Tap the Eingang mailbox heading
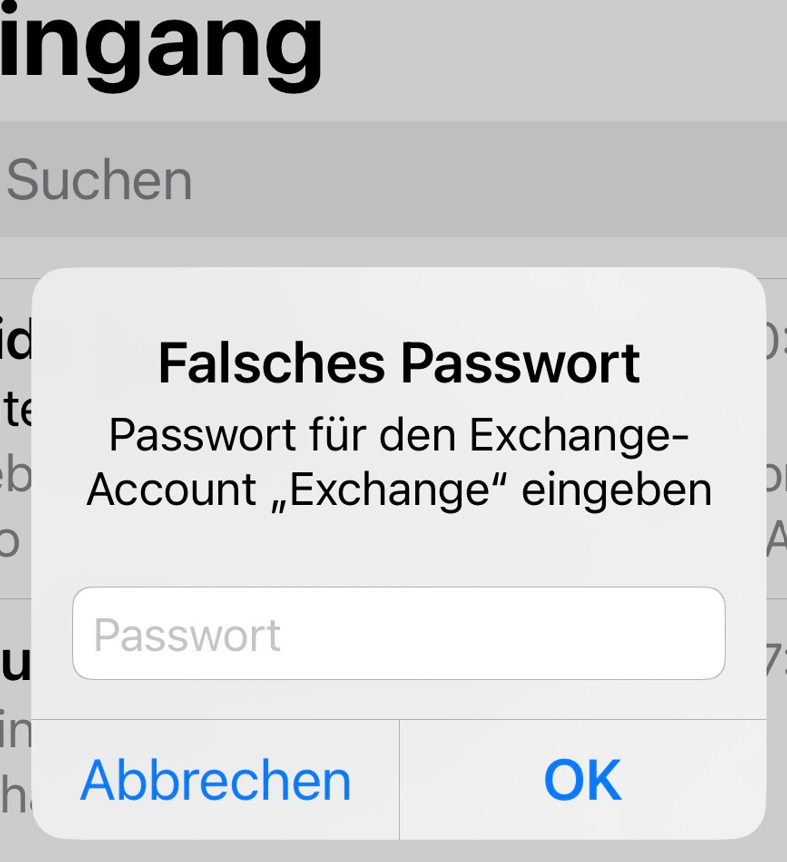Viewport: 787px width, 862px height. [160, 44]
